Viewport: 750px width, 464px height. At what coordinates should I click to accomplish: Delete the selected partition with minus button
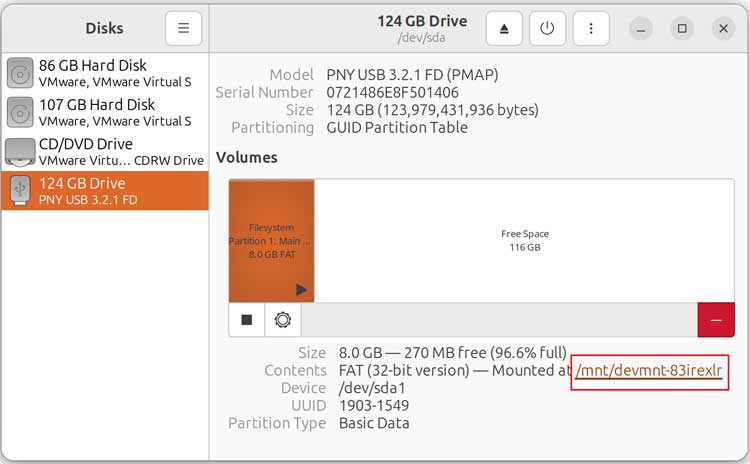click(716, 320)
